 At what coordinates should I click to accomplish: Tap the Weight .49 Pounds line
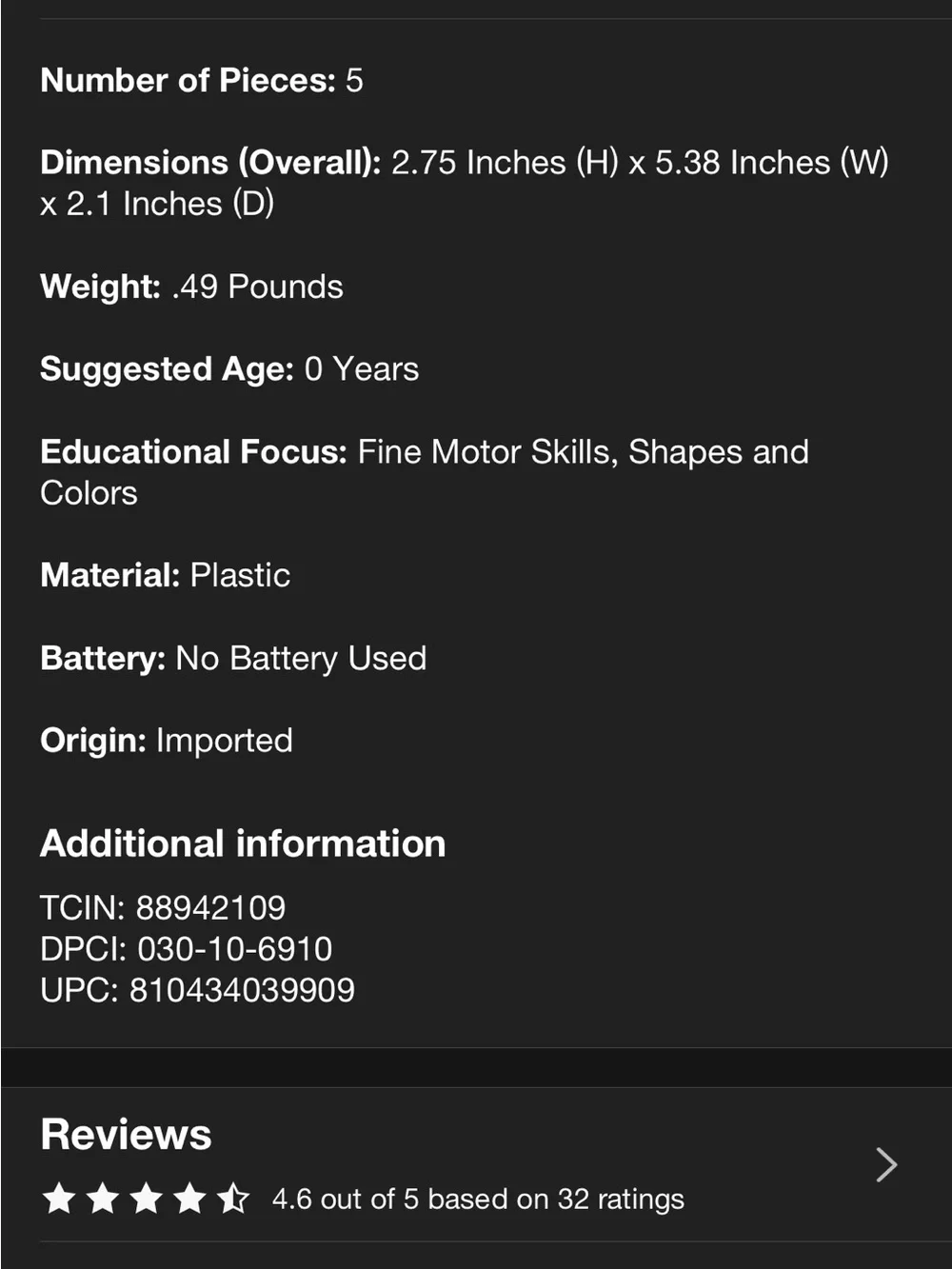pyautogui.click(x=191, y=287)
